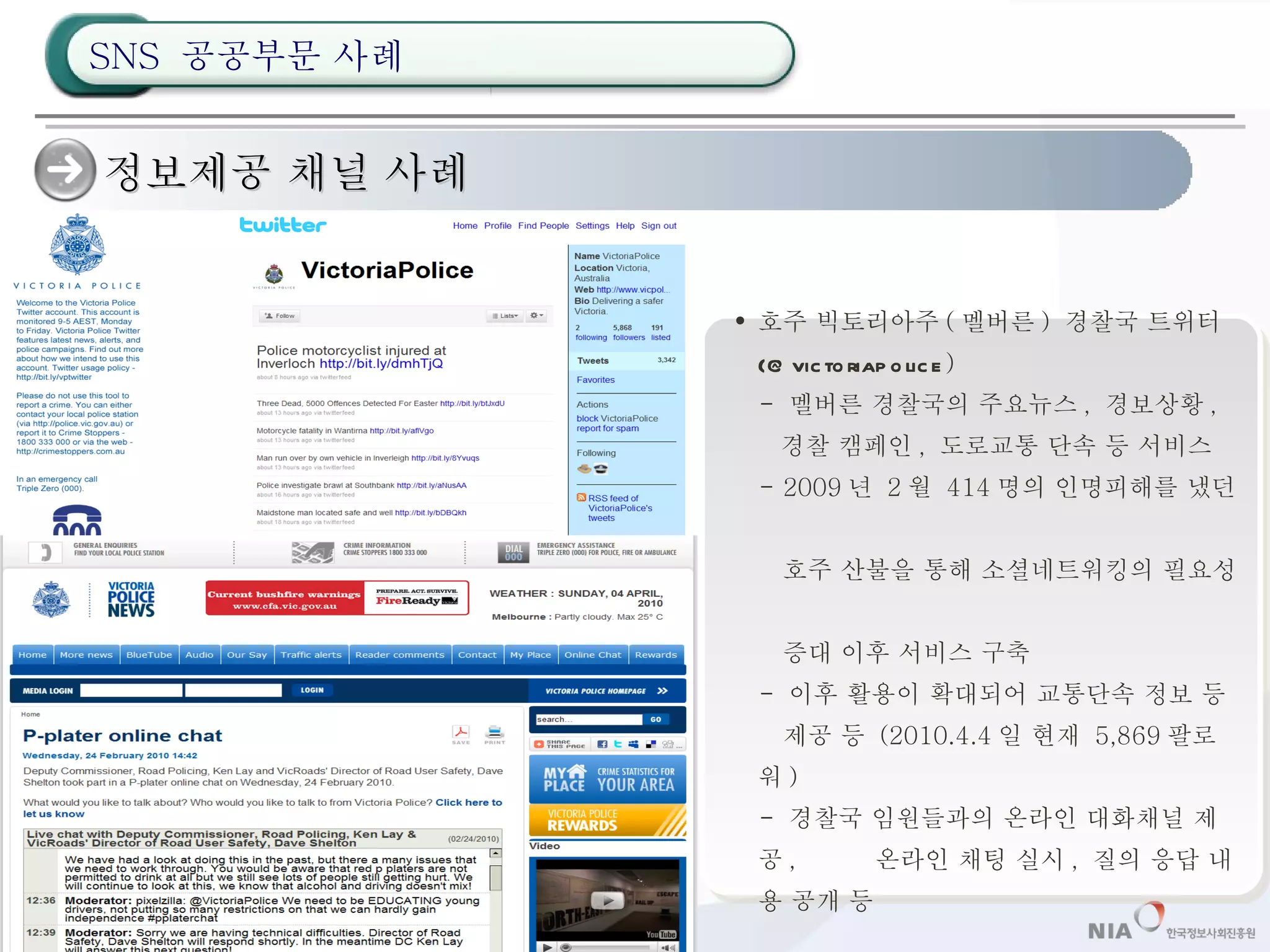Click the followed account avatars under Following
Screen dimensions: 1270x952
[593, 469]
